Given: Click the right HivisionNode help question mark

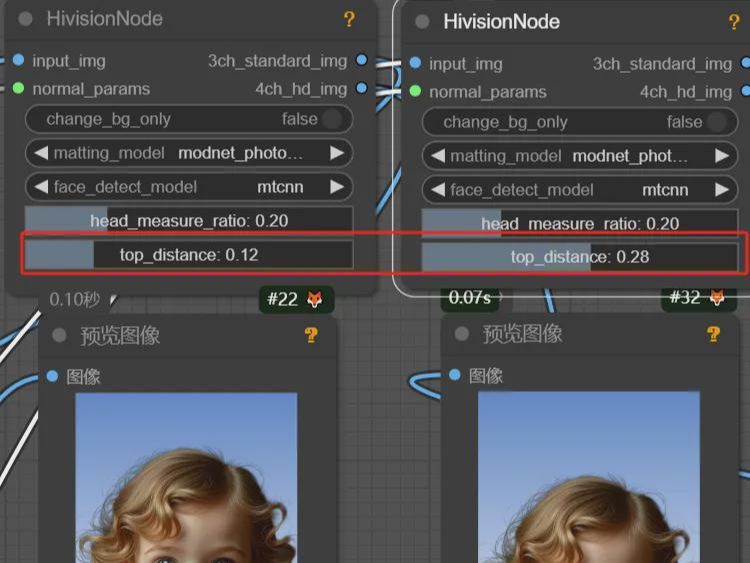Looking at the screenshot, I should (735, 22).
